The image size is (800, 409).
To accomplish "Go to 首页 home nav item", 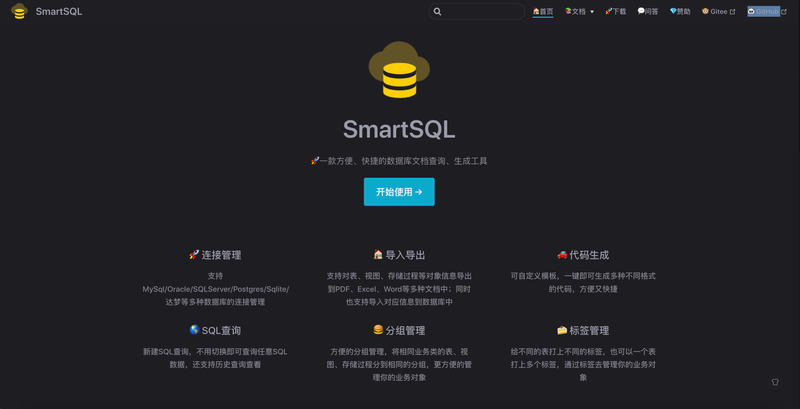I will tap(543, 11).
